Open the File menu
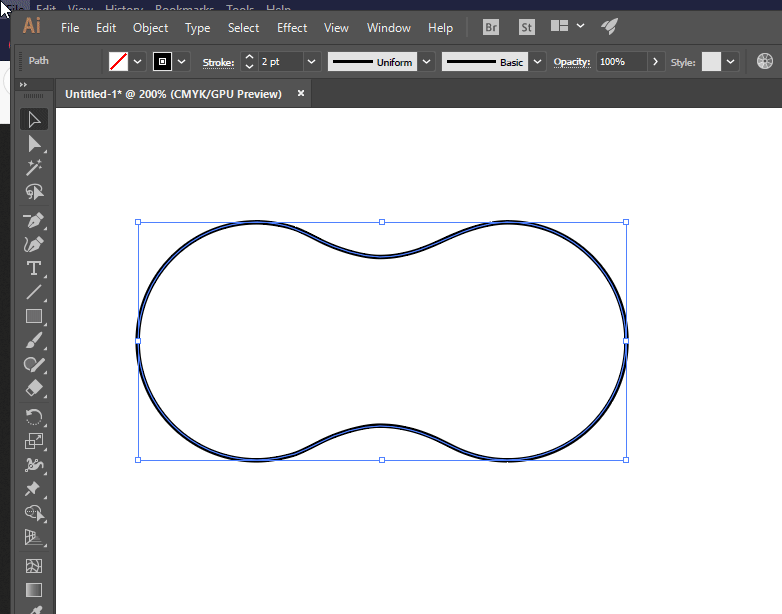The height and width of the screenshot is (614, 782). tap(70, 28)
